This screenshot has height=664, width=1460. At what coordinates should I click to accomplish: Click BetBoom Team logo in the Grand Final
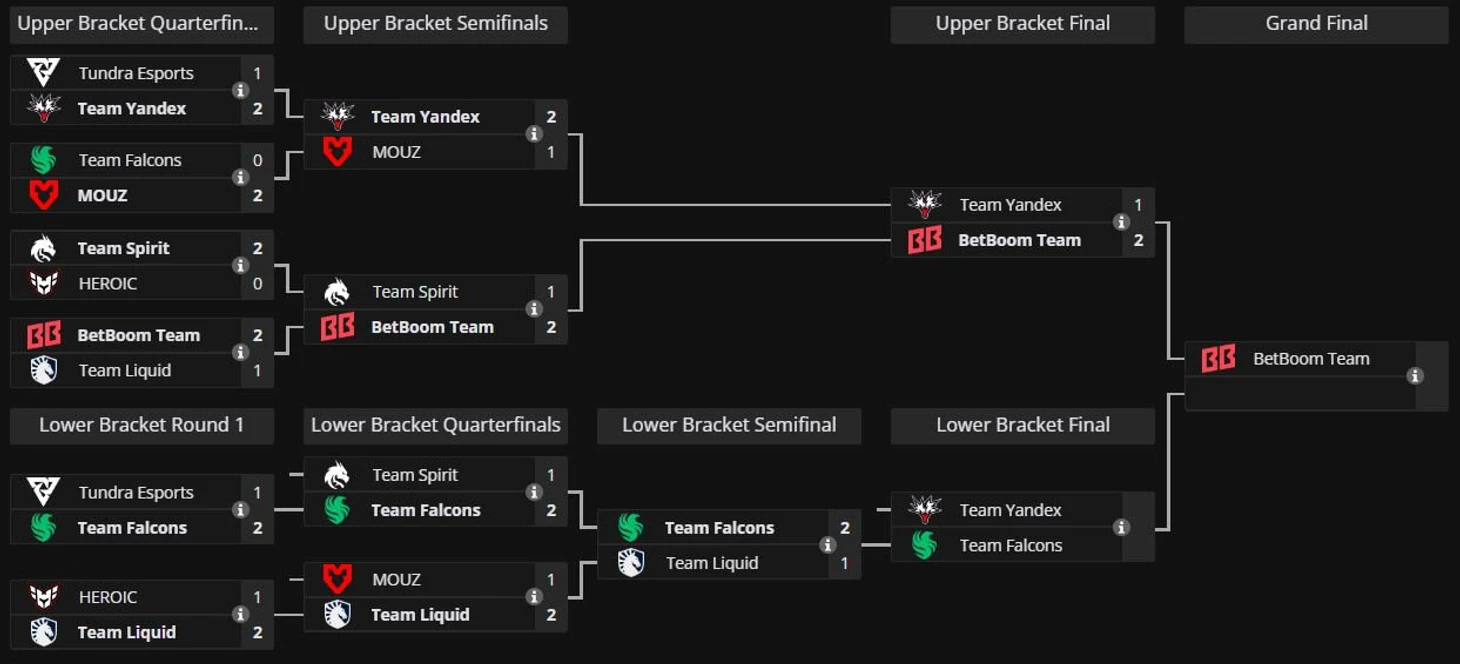(x=1218, y=359)
